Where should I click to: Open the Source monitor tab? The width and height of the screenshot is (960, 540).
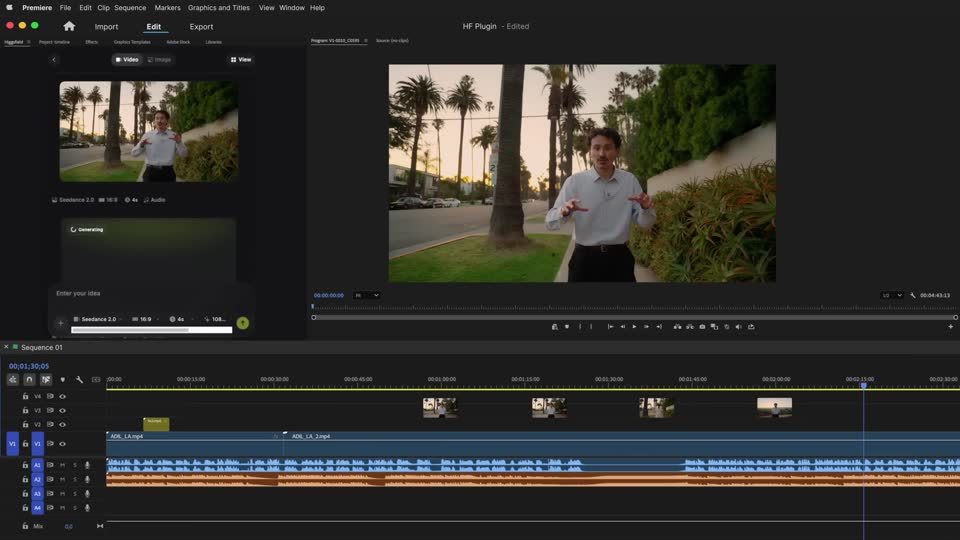[392, 41]
